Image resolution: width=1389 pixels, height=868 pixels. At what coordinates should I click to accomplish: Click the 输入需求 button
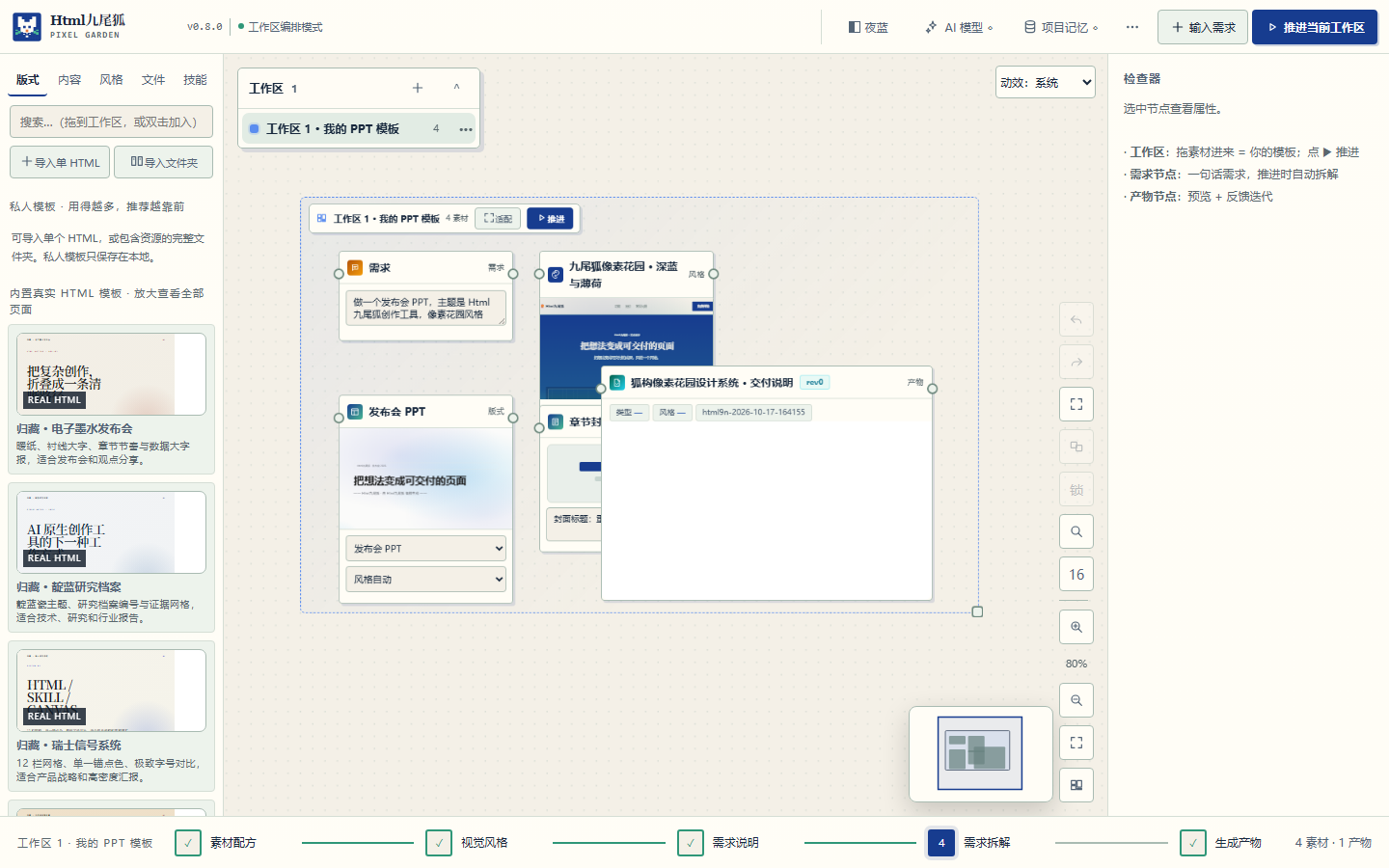pyautogui.click(x=1203, y=27)
